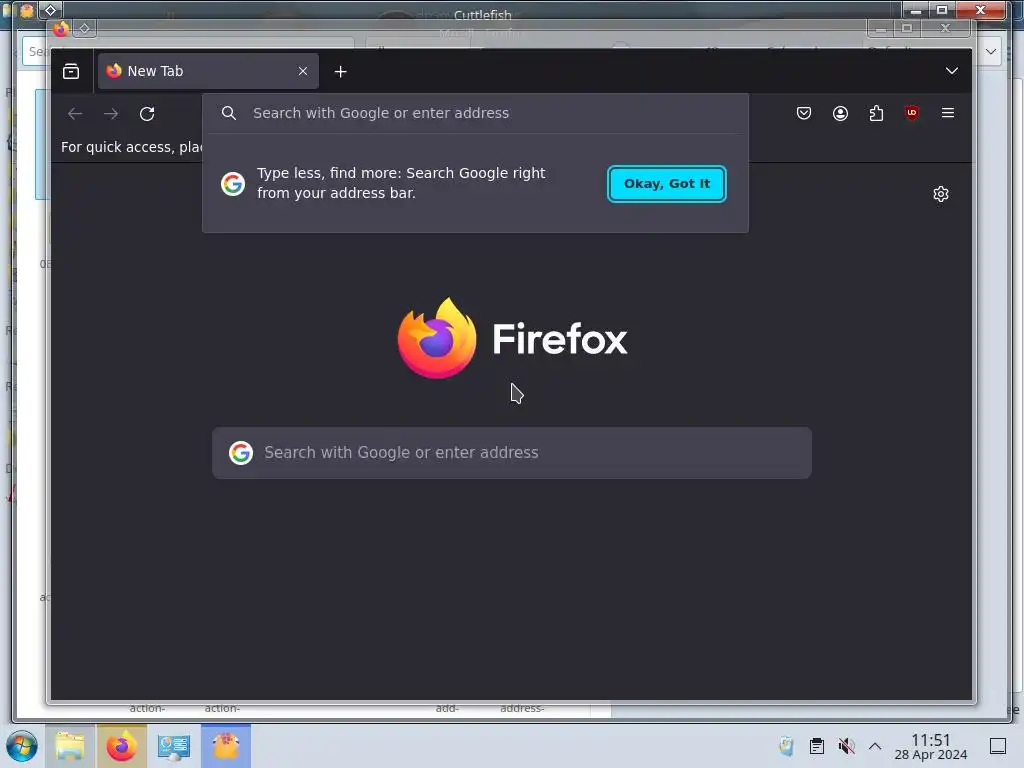Open the clock showing 11:51
Image resolution: width=1024 pixels, height=768 pixels.
click(931, 746)
